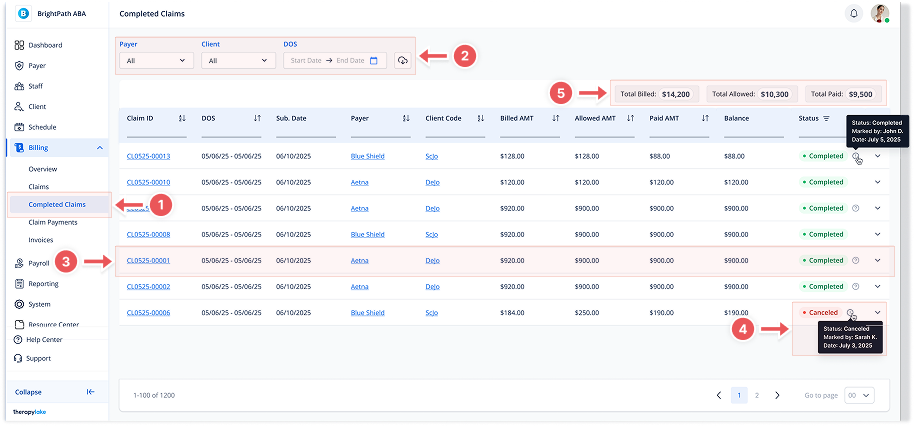915x426 pixels.
Task: Click the cloud download export icon
Action: pyautogui.click(x=402, y=61)
